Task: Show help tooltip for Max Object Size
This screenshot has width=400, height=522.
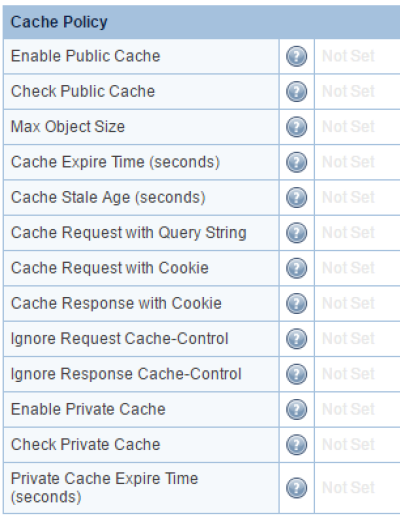Action: click(x=296, y=127)
